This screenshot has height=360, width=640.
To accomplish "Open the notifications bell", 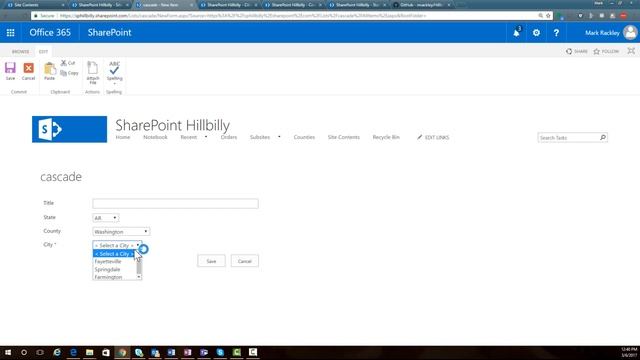I will click(516, 33).
